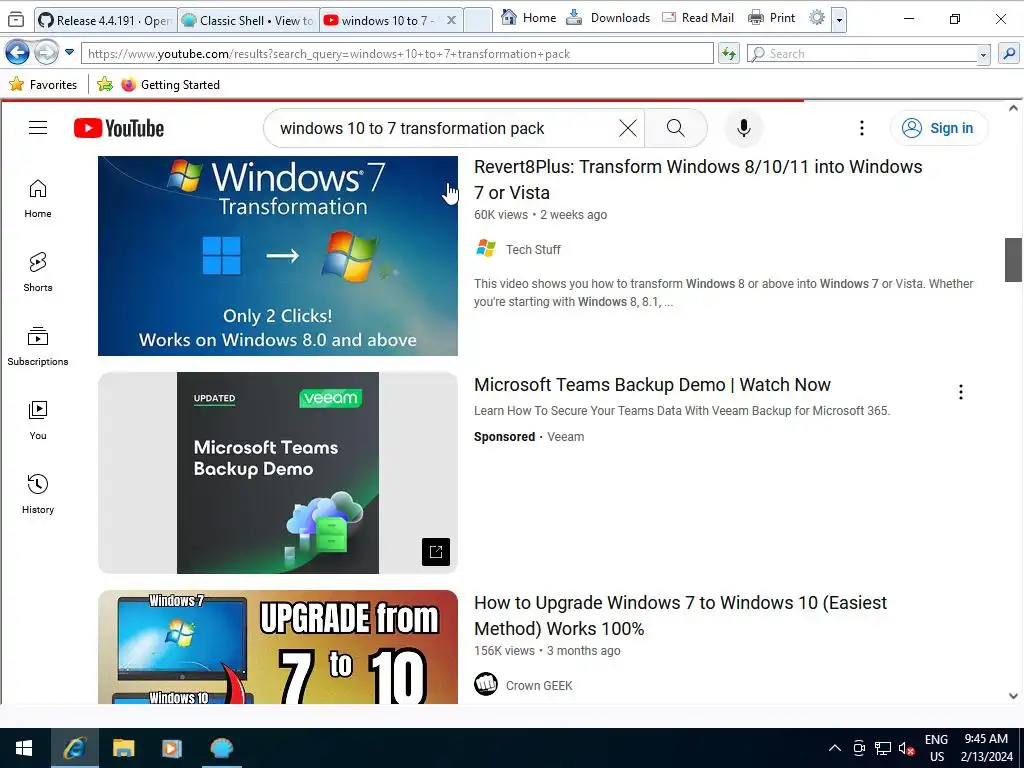Go to Home in YouTube sidebar
Image resolution: width=1024 pixels, height=768 pixels.
point(38,199)
